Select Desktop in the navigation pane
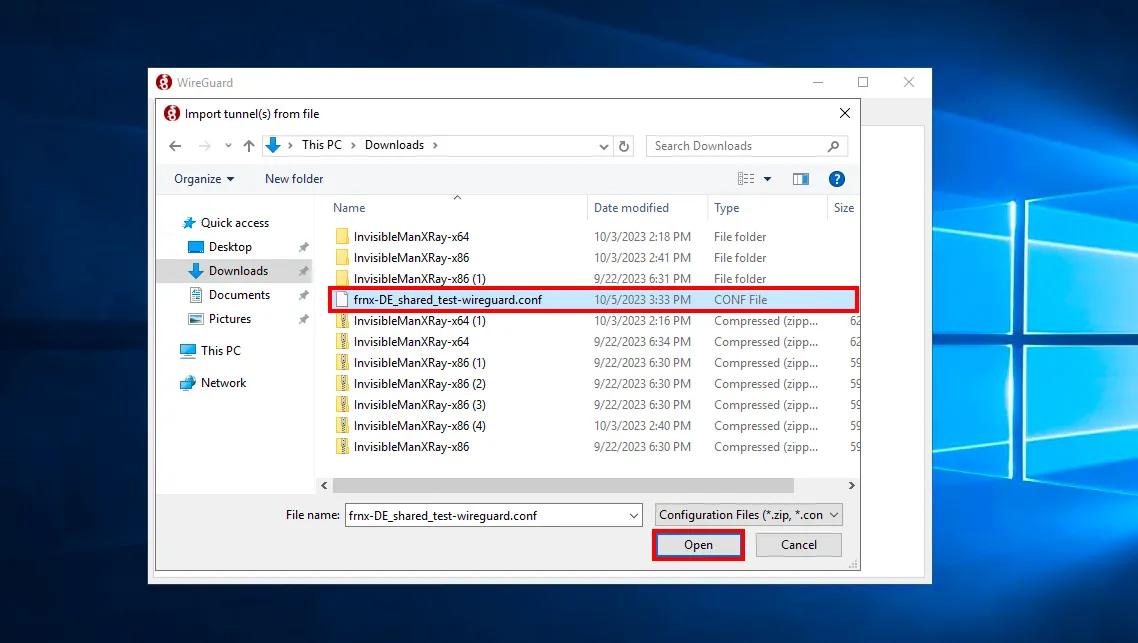 tap(230, 247)
